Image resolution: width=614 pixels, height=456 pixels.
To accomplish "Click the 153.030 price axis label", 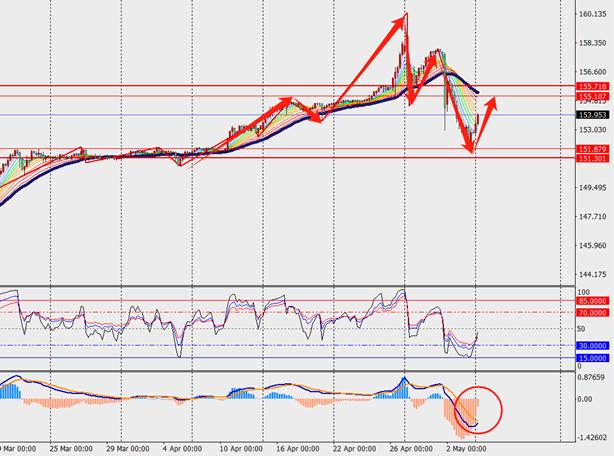I will tap(592, 130).
